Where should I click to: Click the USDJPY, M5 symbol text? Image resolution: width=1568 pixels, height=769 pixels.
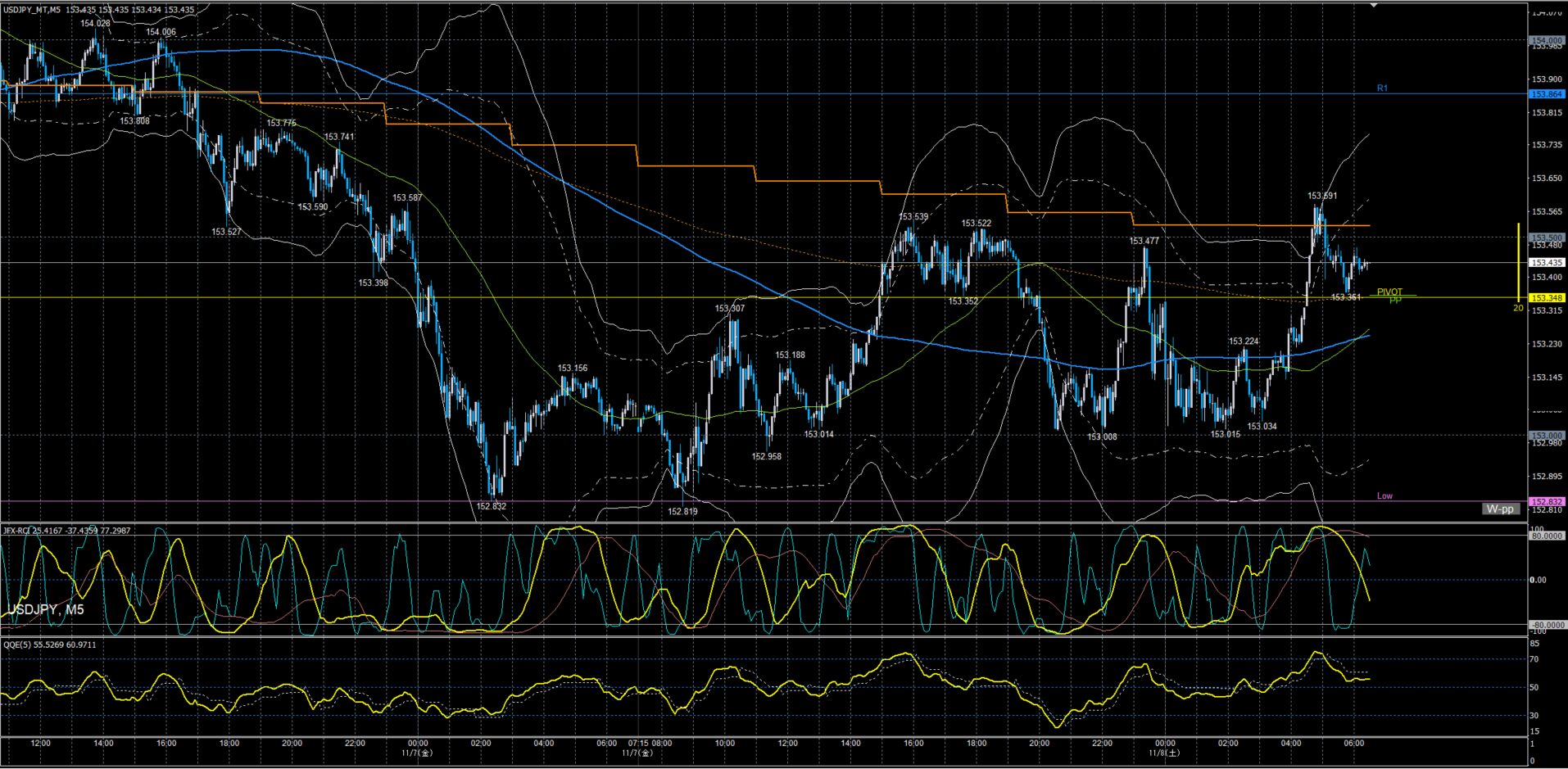click(x=46, y=610)
